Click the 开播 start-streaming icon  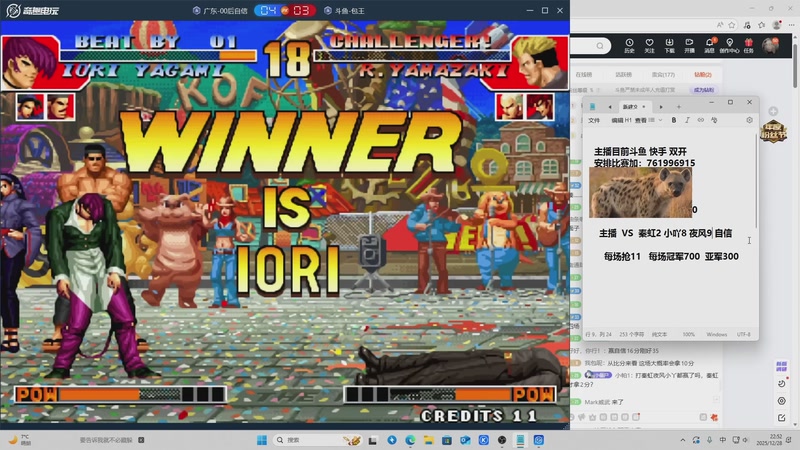pyautogui.click(x=689, y=45)
